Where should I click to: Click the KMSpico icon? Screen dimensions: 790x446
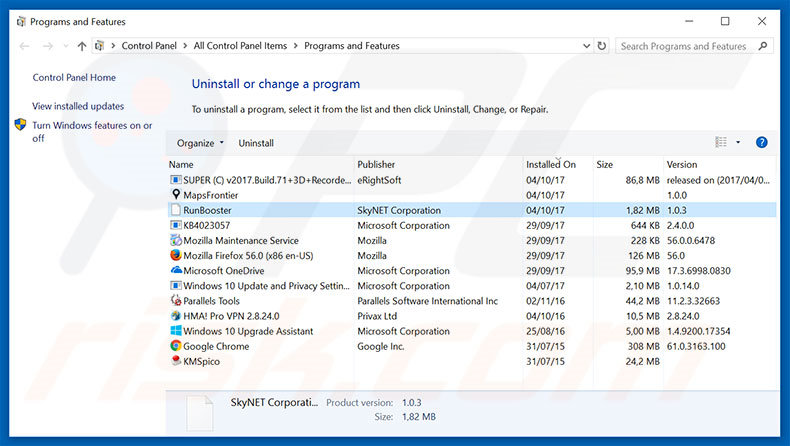click(176, 361)
